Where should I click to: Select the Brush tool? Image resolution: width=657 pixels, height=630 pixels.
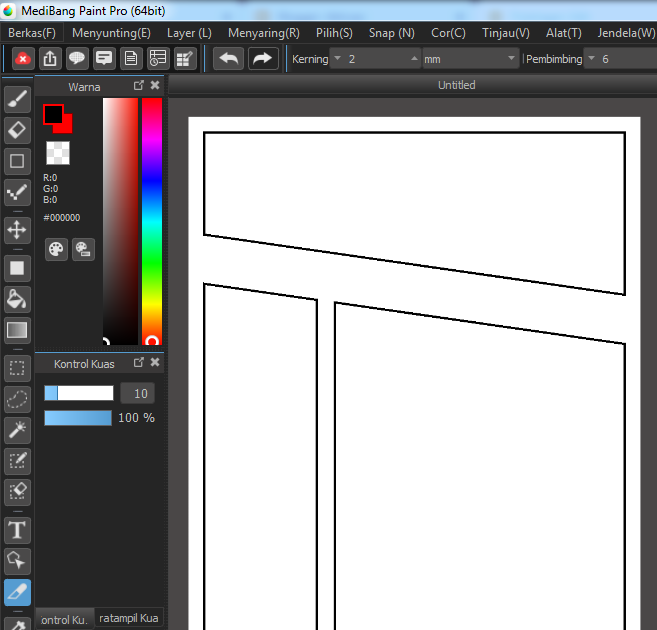[x=17, y=100]
